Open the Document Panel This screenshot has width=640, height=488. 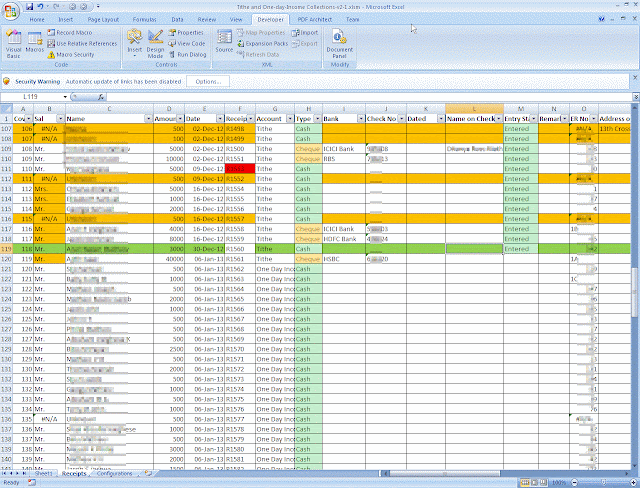[x=340, y=44]
